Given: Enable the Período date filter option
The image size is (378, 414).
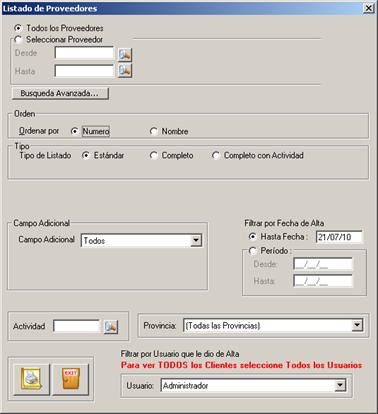Looking at the screenshot, I should pyautogui.click(x=253, y=250).
